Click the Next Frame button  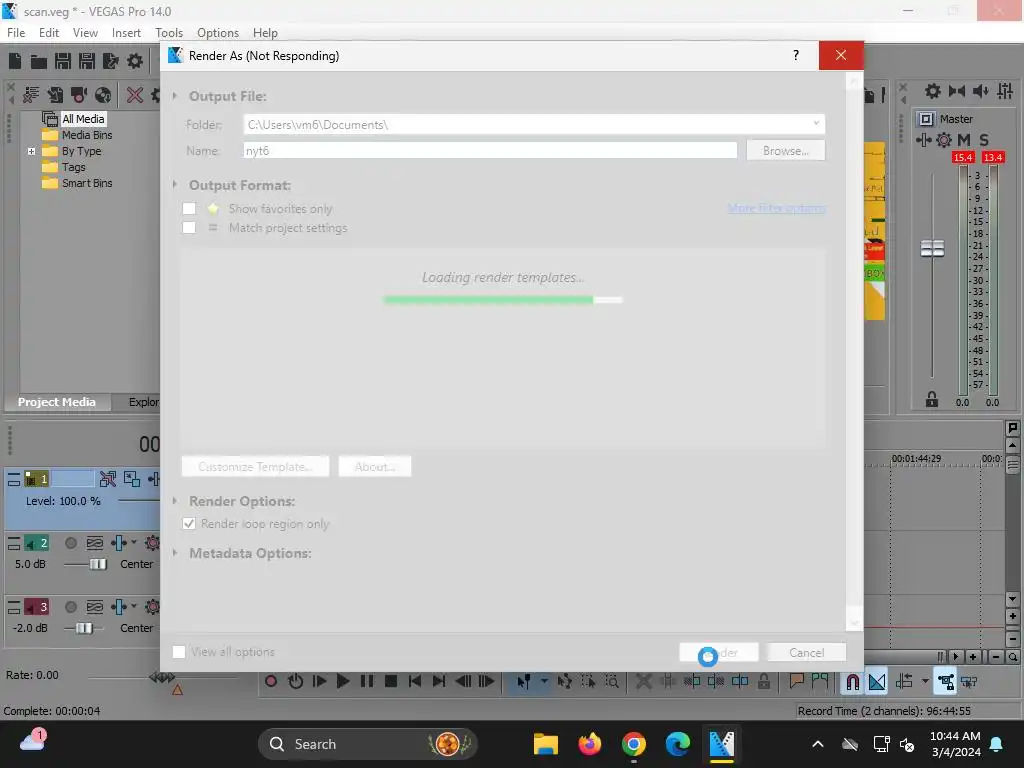487,682
